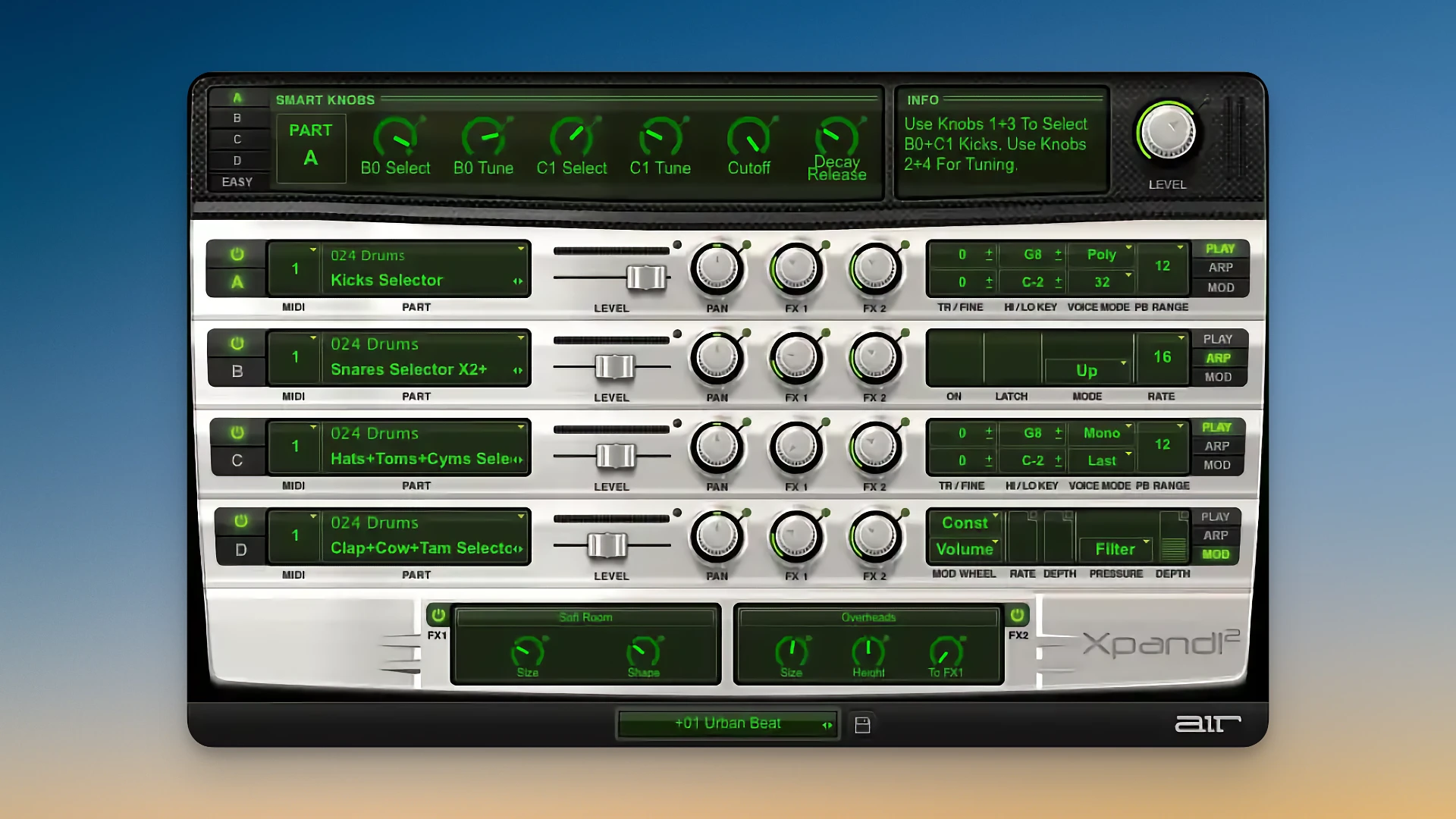
Task: Open the Poly voice mode dropdown
Action: [1101, 255]
